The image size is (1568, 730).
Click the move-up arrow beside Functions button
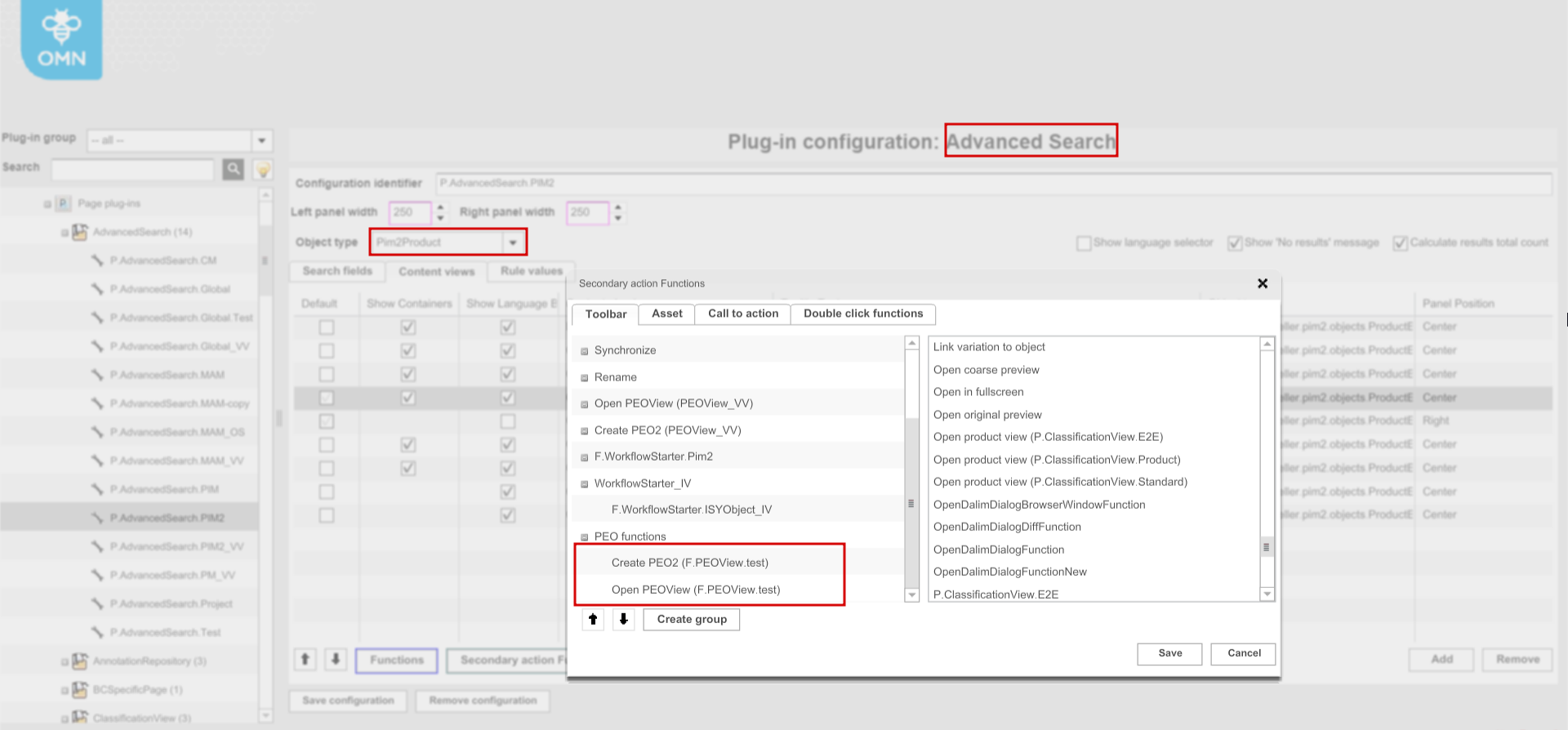tap(305, 660)
